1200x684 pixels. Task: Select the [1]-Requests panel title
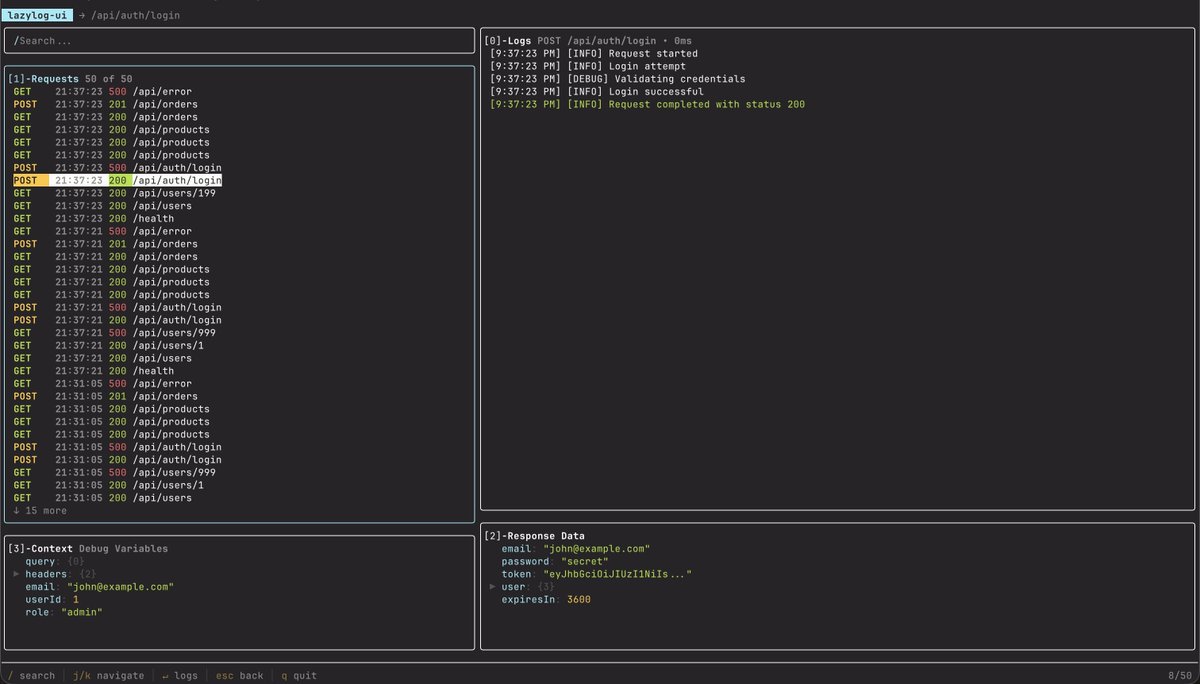pos(43,78)
